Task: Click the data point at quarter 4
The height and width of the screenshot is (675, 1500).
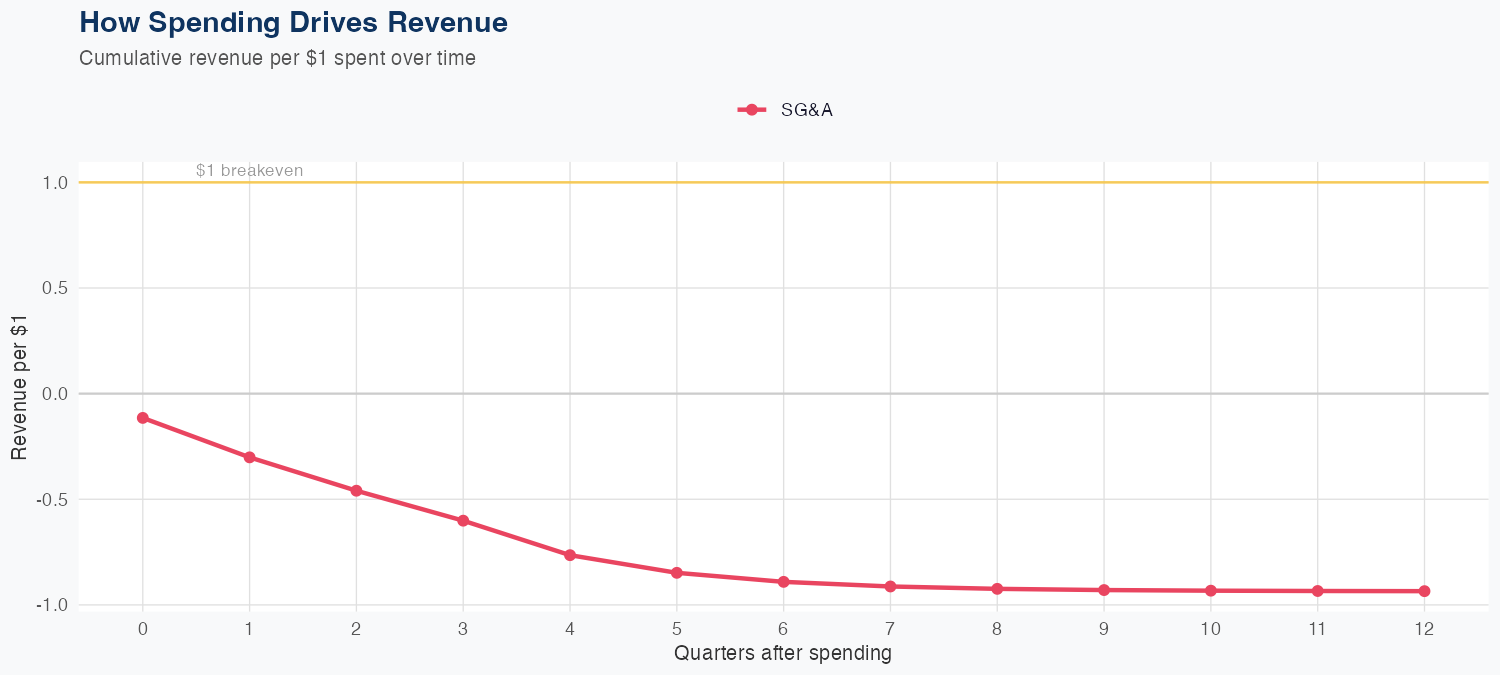Action: 570,555
